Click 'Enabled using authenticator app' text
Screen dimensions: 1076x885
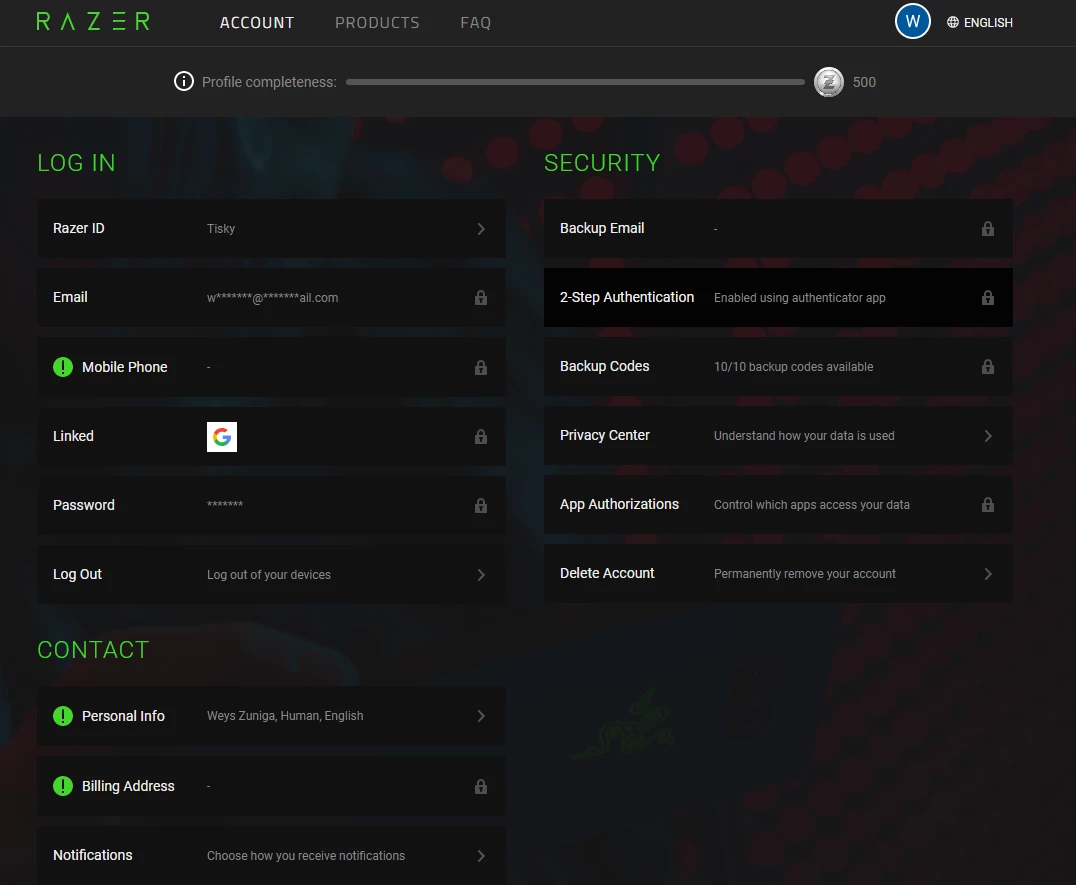[799, 298]
